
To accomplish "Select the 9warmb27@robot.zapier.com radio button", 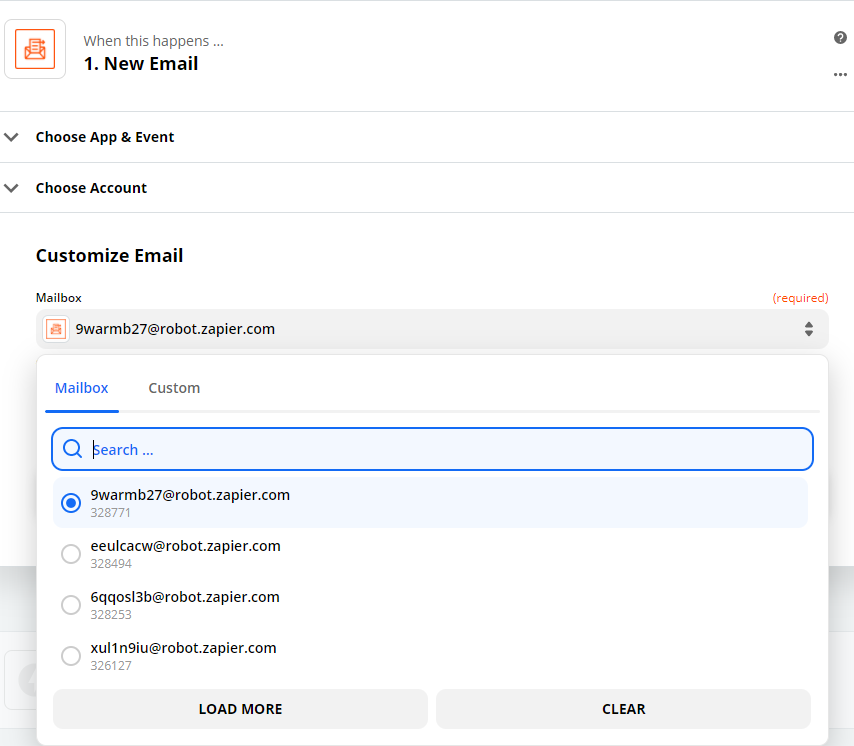I will coord(71,503).
